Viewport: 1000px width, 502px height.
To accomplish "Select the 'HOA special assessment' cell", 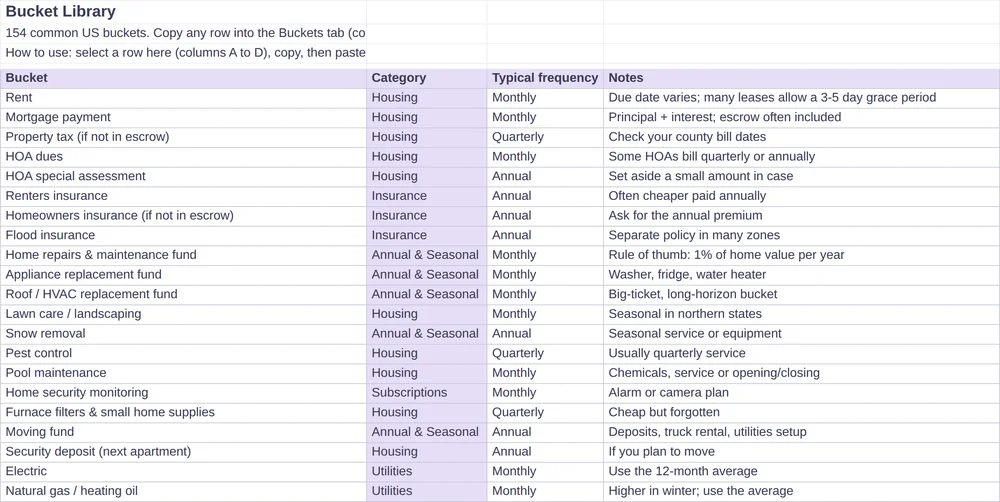I will tap(183, 177).
